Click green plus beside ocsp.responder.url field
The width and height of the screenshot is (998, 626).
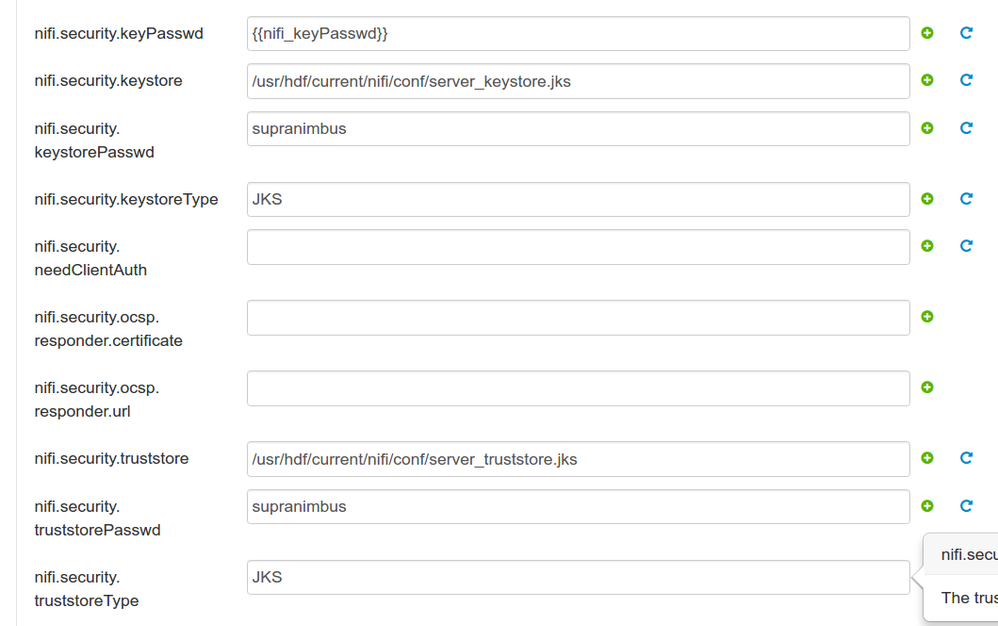pyautogui.click(x=927, y=387)
